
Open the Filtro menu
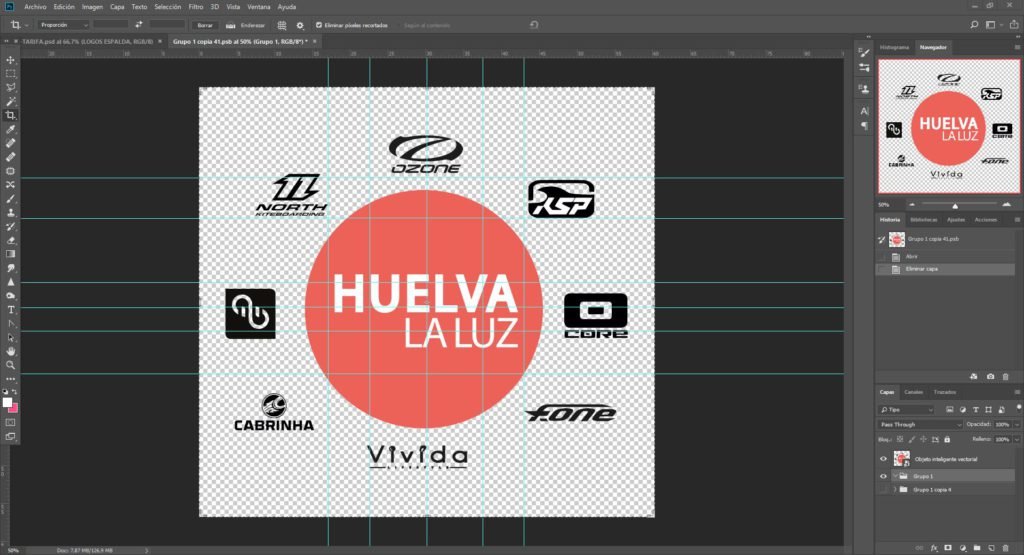[196, 7]
